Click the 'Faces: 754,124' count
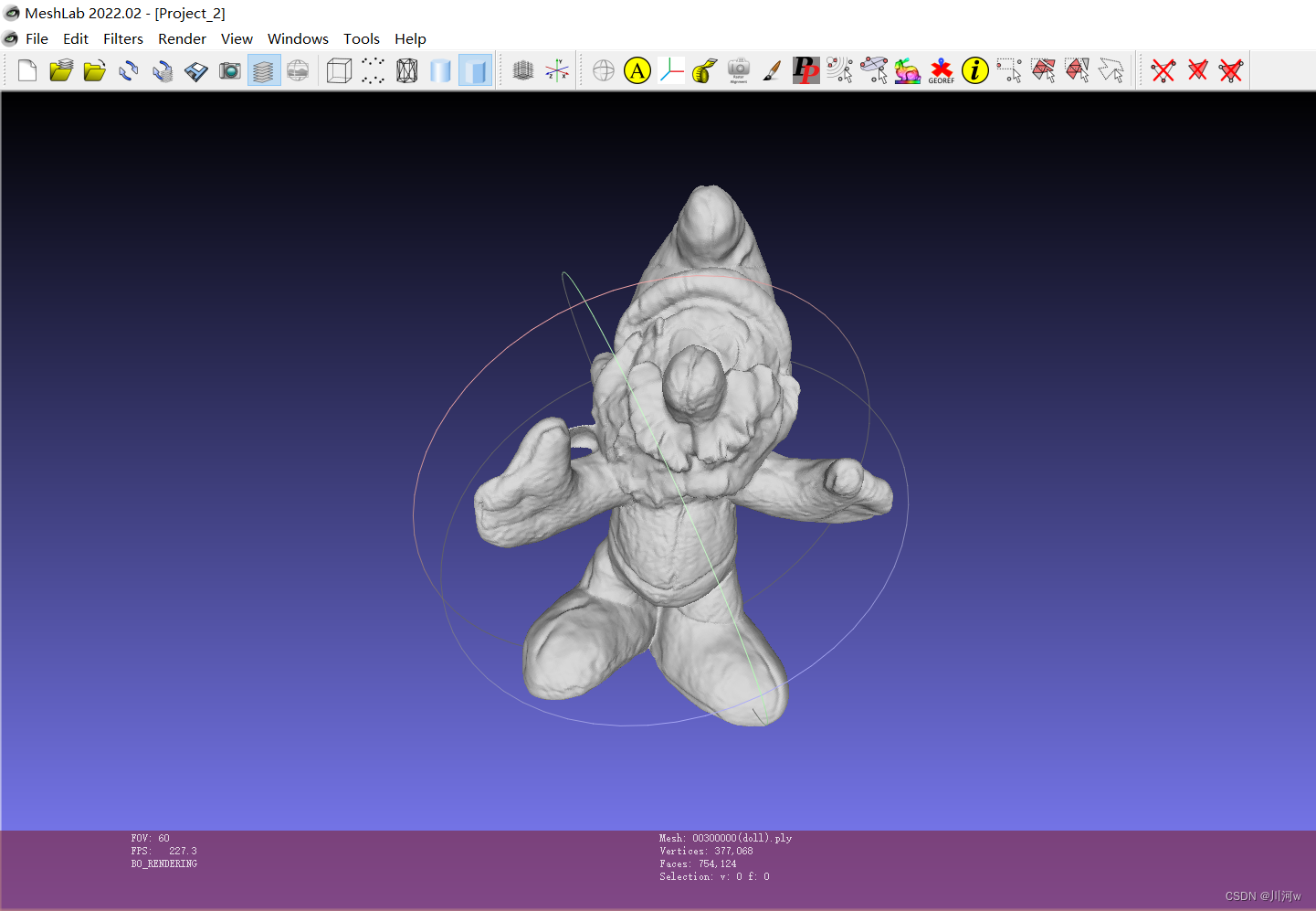 click(x=698, y=863)
